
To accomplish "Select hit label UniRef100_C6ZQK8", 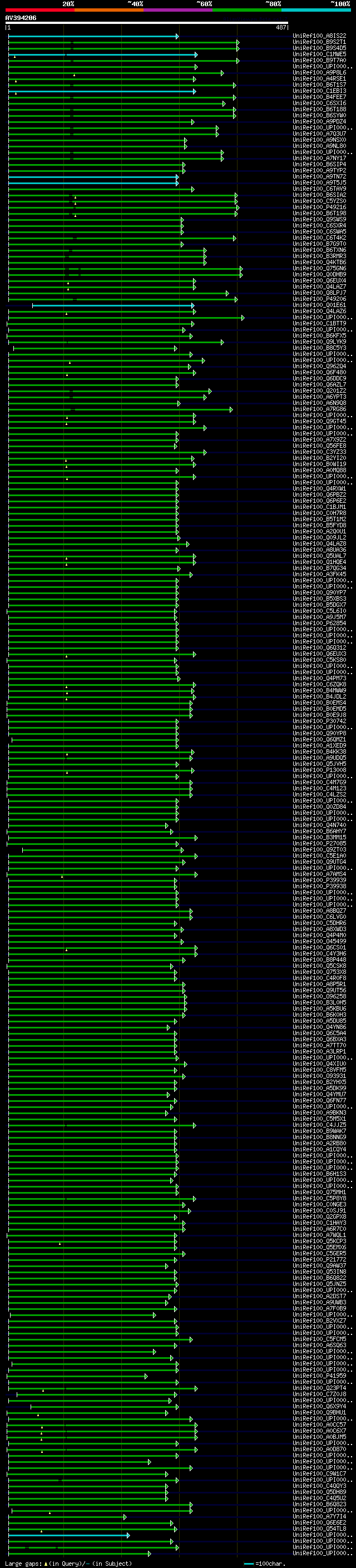I will 319,684.
